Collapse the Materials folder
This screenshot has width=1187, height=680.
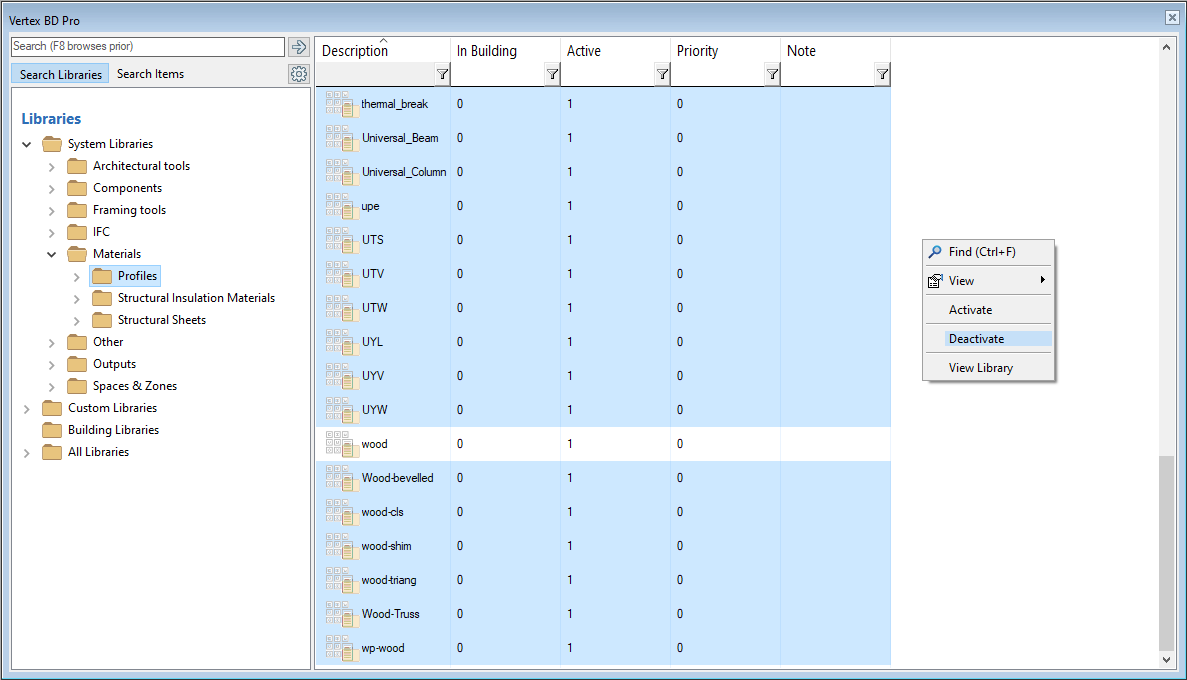click(52, 254)
